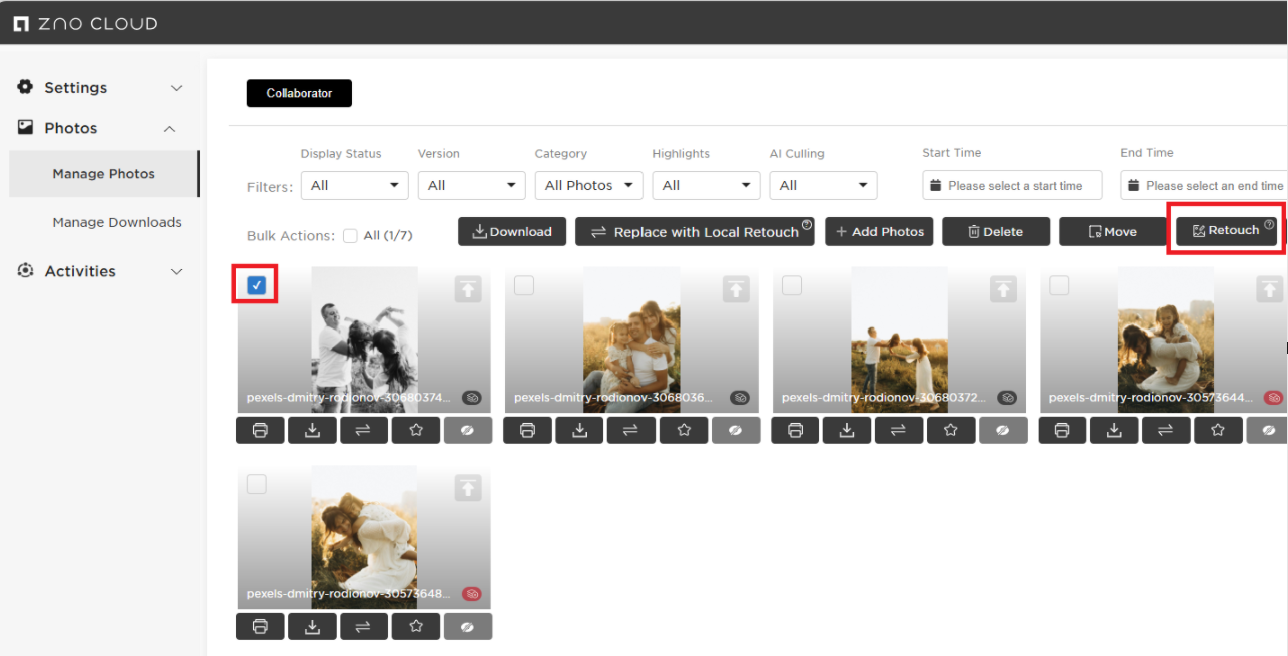Uncheck the first photo's selected checkbox

pyautogui.click(x=256, y=286)
